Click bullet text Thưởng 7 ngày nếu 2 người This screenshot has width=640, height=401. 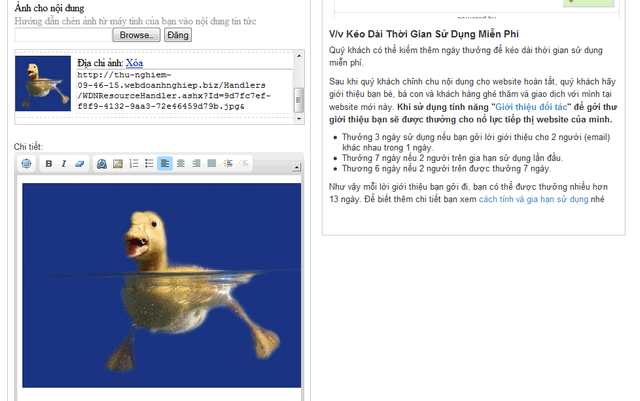(x=452, y=158)
